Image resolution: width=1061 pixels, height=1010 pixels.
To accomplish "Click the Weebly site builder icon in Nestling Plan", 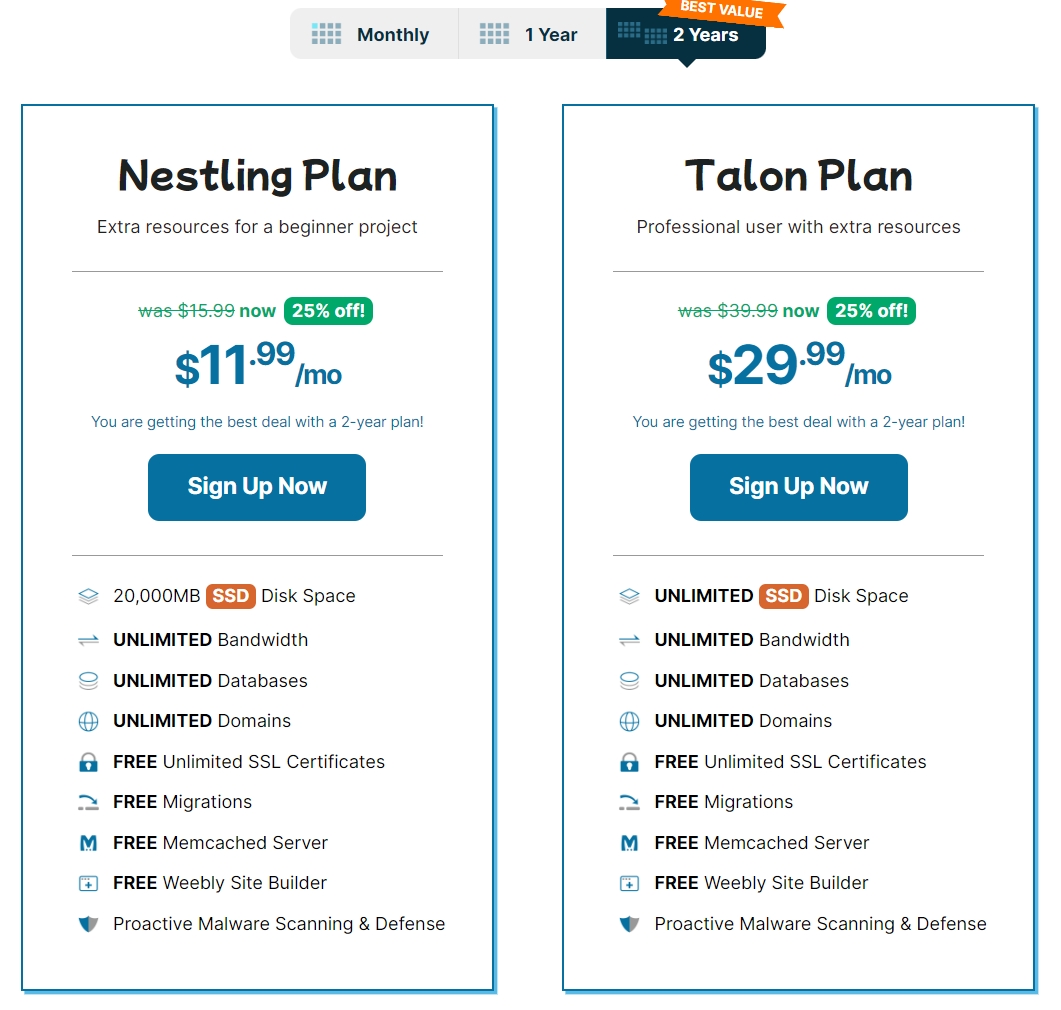I will coord(88,883).
